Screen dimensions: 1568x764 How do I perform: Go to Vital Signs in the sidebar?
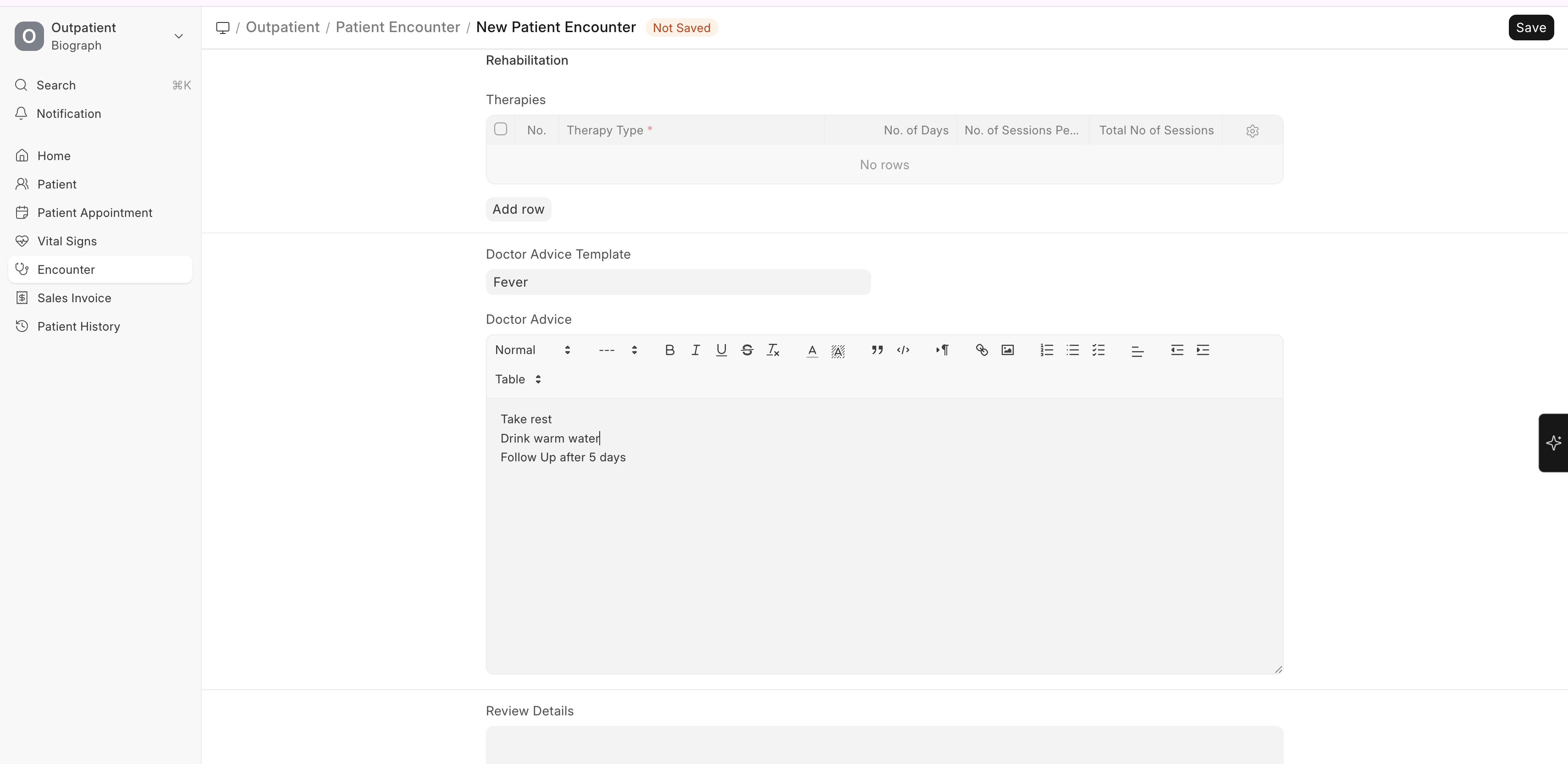click(x=67, y=241)
